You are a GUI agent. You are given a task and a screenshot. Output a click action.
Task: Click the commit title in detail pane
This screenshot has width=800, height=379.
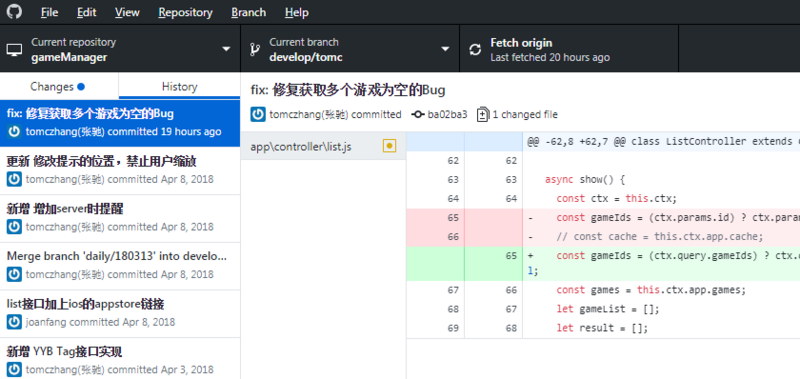[x=348, y=90]
